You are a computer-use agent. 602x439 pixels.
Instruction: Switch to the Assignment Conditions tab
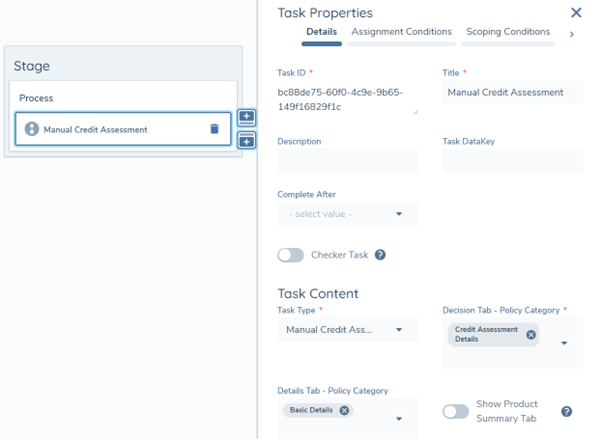click(401, 32)
